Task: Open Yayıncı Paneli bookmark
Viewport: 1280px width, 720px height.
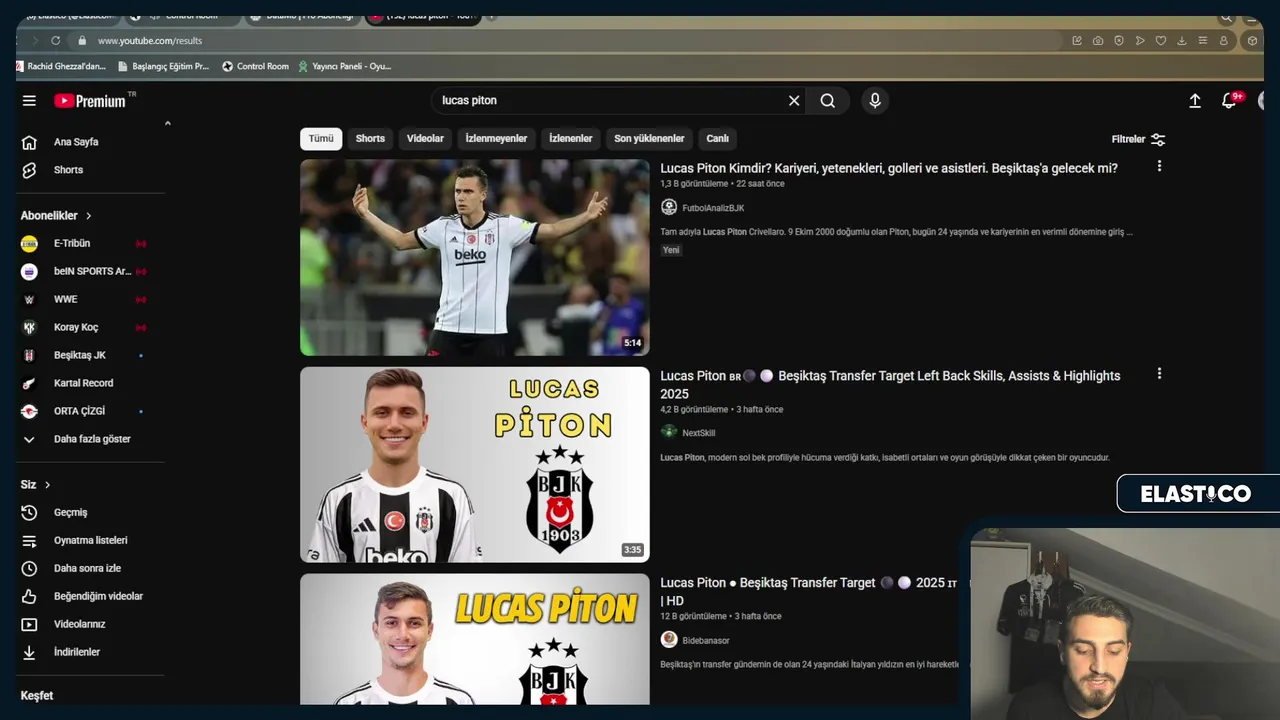Action: [344, 66]
